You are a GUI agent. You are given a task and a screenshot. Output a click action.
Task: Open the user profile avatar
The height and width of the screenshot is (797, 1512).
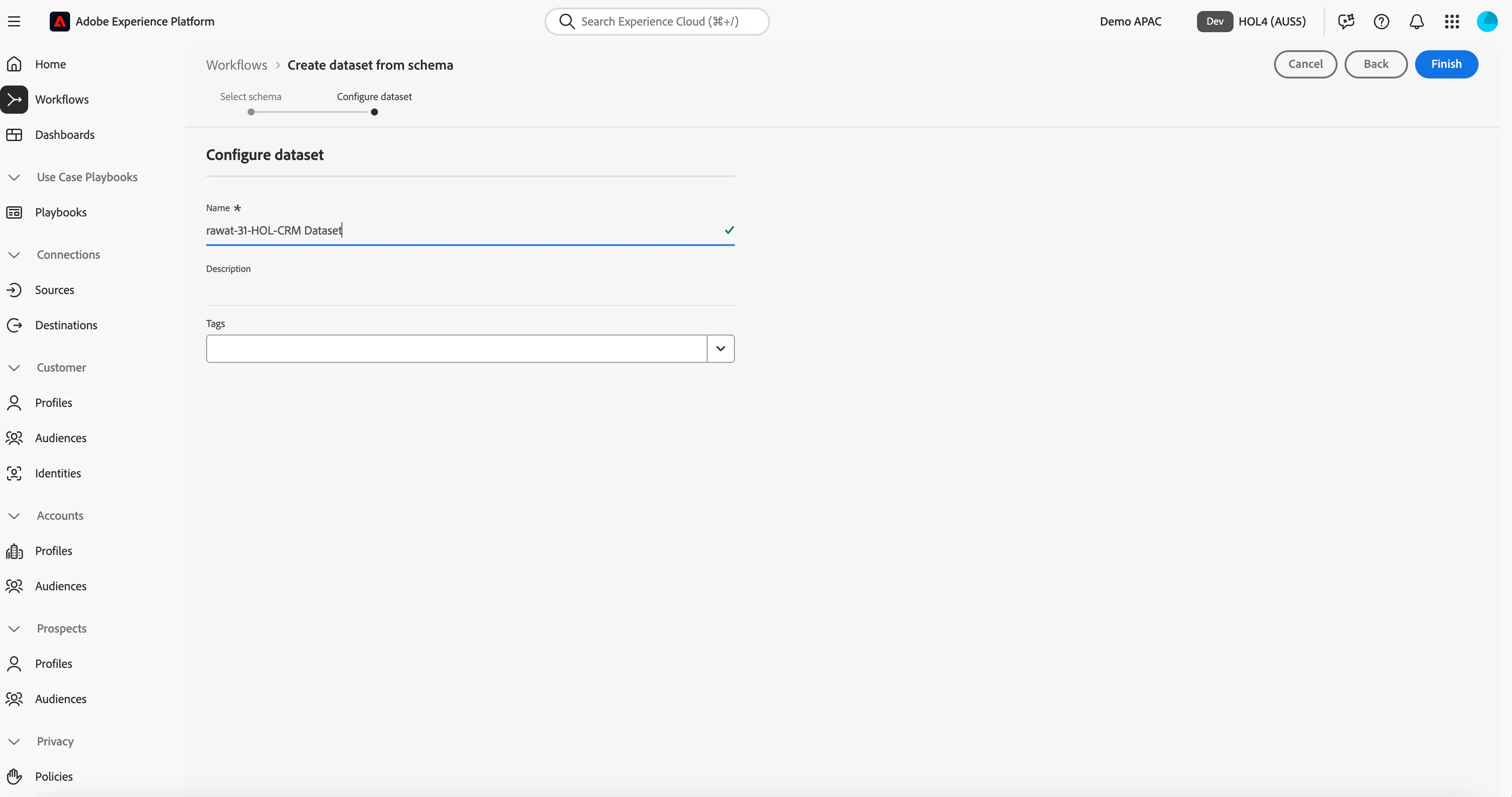coord(1487,22)
